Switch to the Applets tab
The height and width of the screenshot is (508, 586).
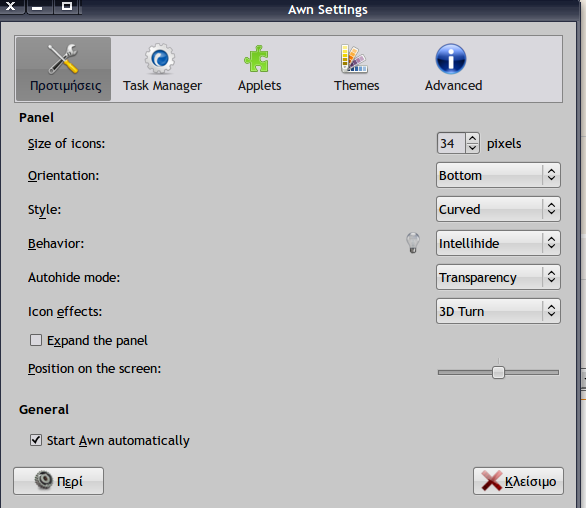(x=259, y=69)
